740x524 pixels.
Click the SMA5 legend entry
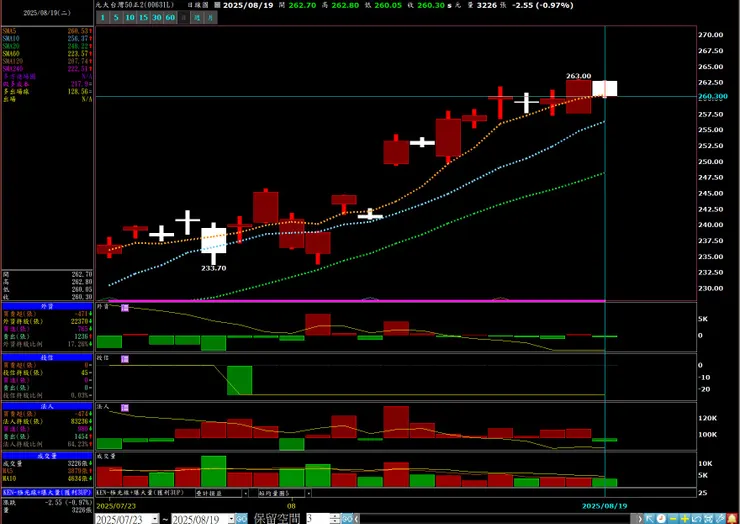coord(47,31)
